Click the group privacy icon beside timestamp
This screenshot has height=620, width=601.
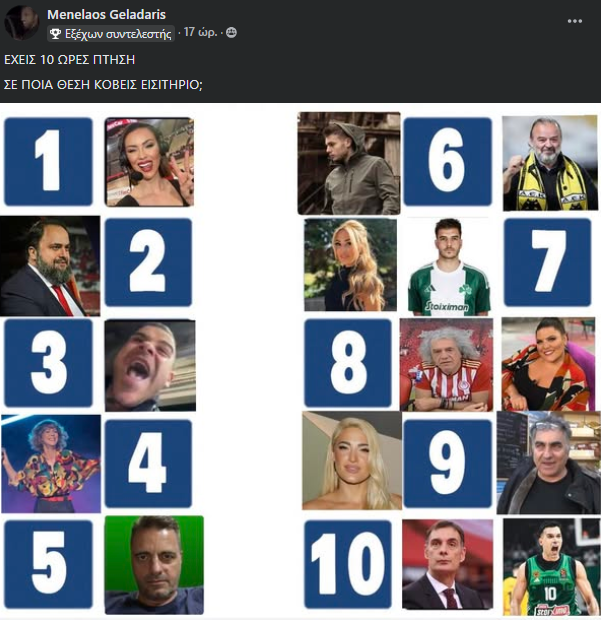coord(231,32)
